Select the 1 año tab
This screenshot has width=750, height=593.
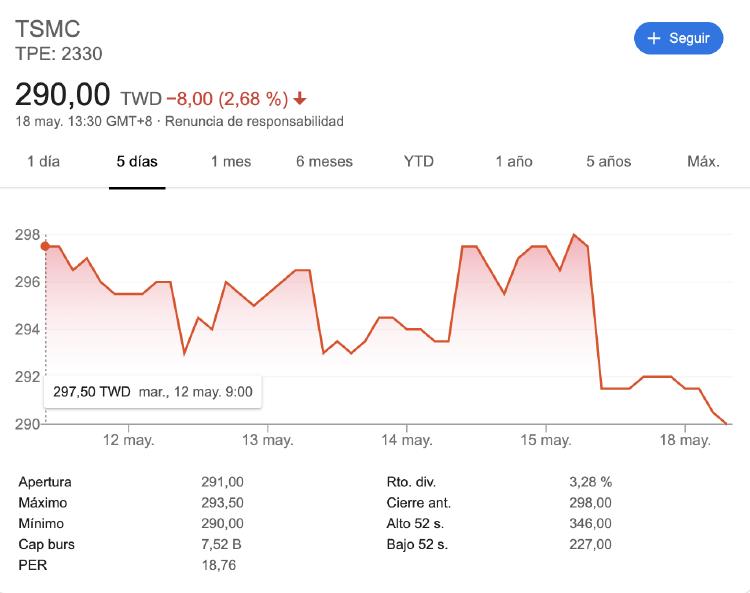(x=514, y=161)
